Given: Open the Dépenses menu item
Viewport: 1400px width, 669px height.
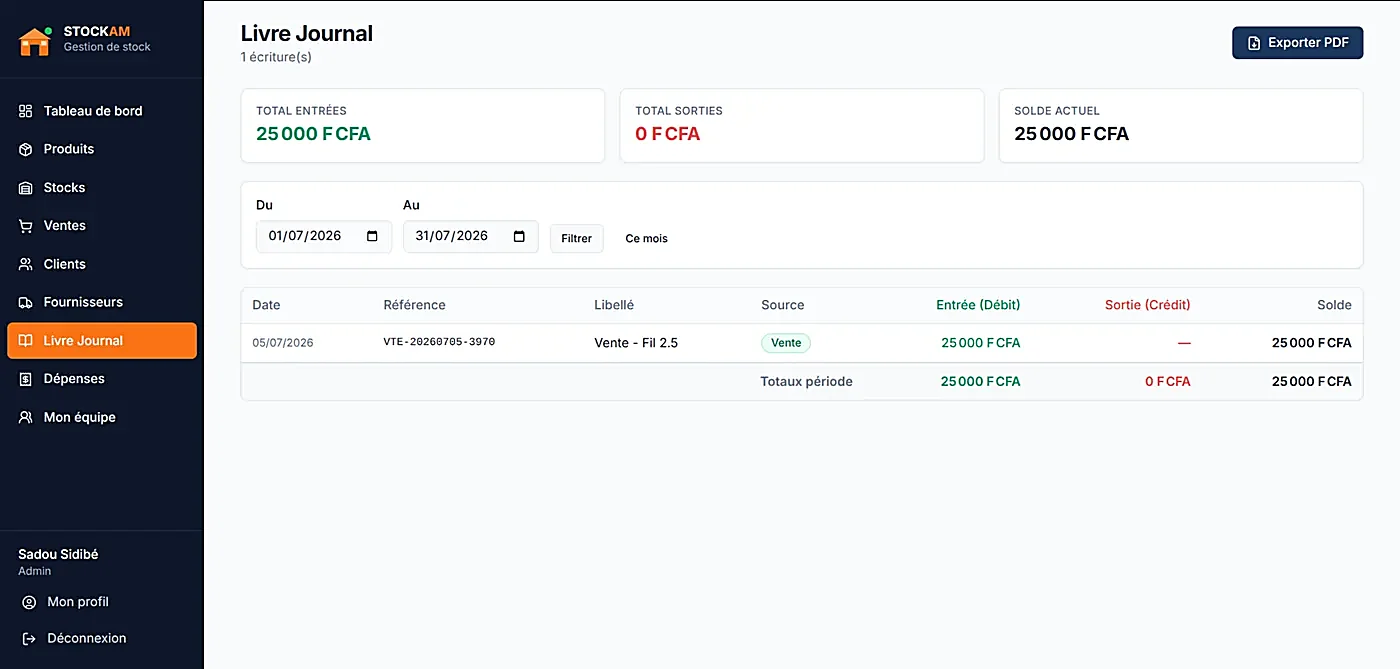Looking at the screenshot, I should coord(102,379).
